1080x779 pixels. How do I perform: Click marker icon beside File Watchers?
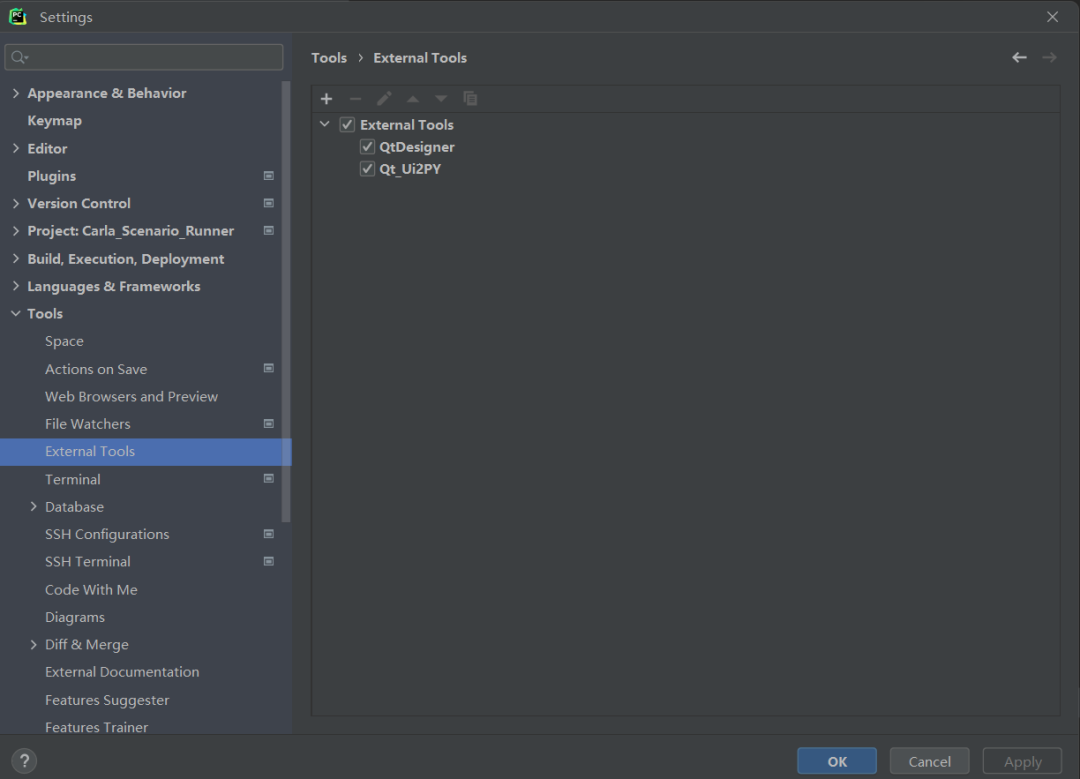tap(269, 424)
